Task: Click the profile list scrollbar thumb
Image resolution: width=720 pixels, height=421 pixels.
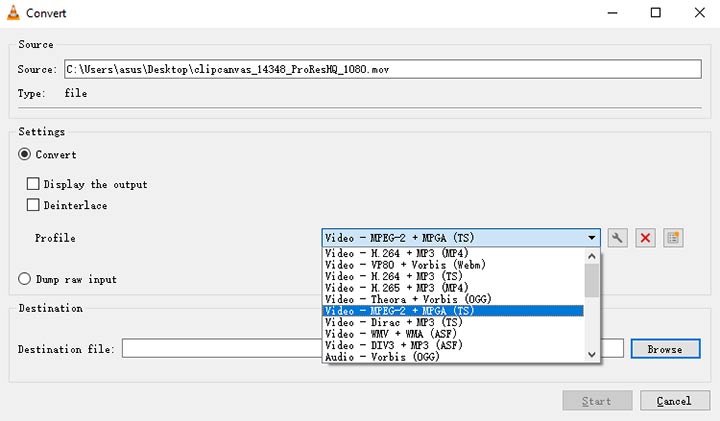Action: point(592,281)
